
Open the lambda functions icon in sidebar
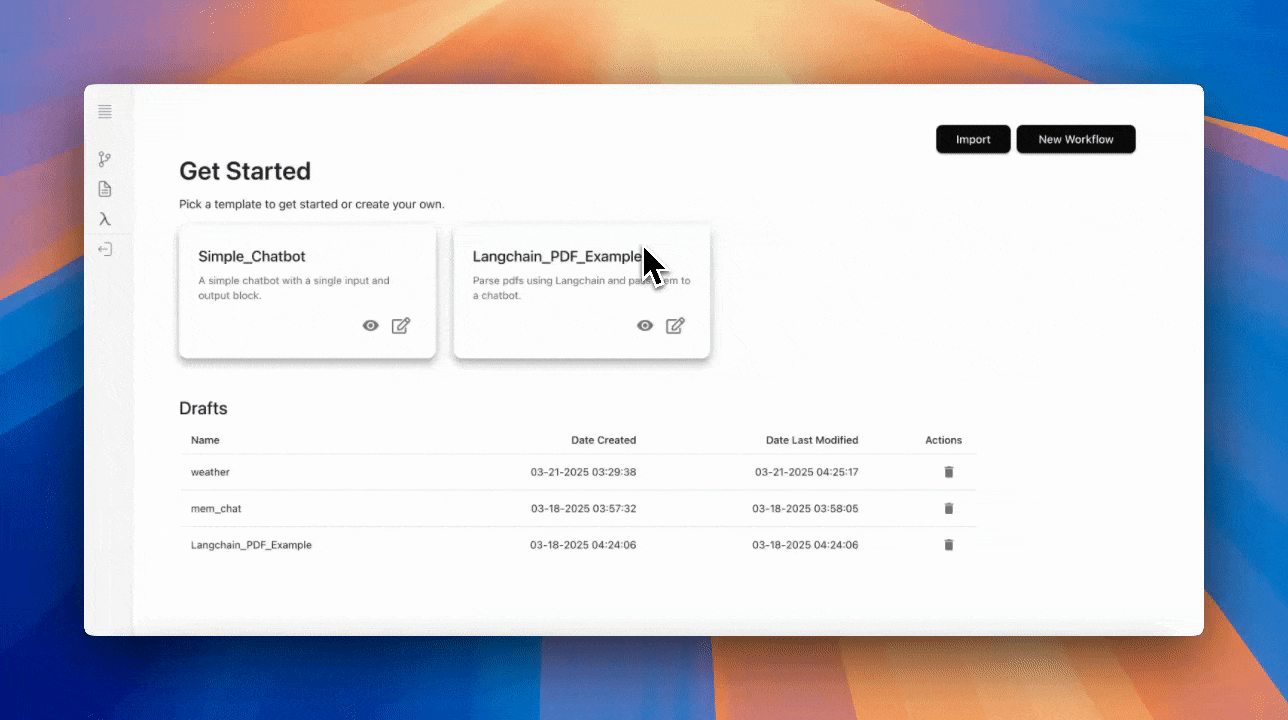pyautogui.click(x=105, y=219)
